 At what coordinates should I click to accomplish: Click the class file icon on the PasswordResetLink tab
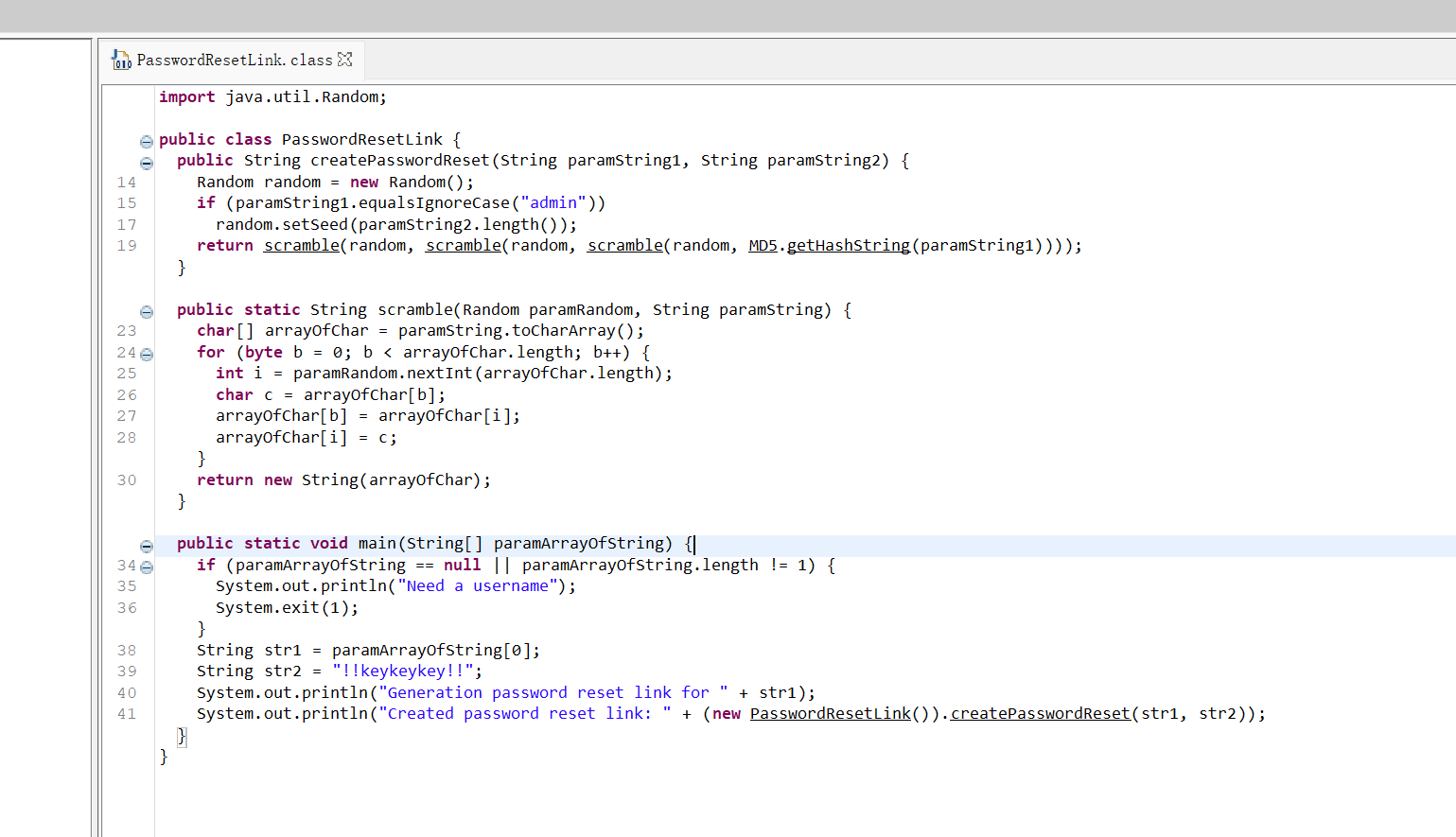pyautogui.click(x=121, y=61)
